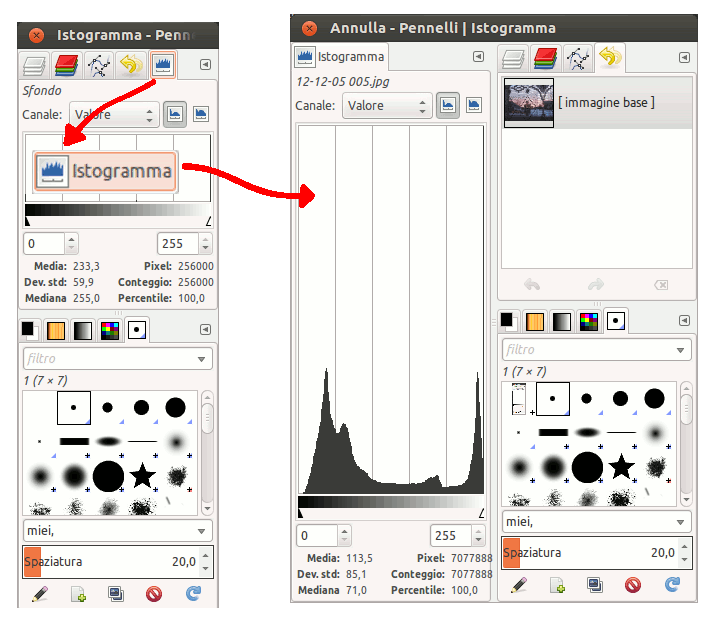The width and height of the screenshot is (716, 620).
Task: Edit brush with the left panel's pencil icon
Action: [x=40, y=594]
